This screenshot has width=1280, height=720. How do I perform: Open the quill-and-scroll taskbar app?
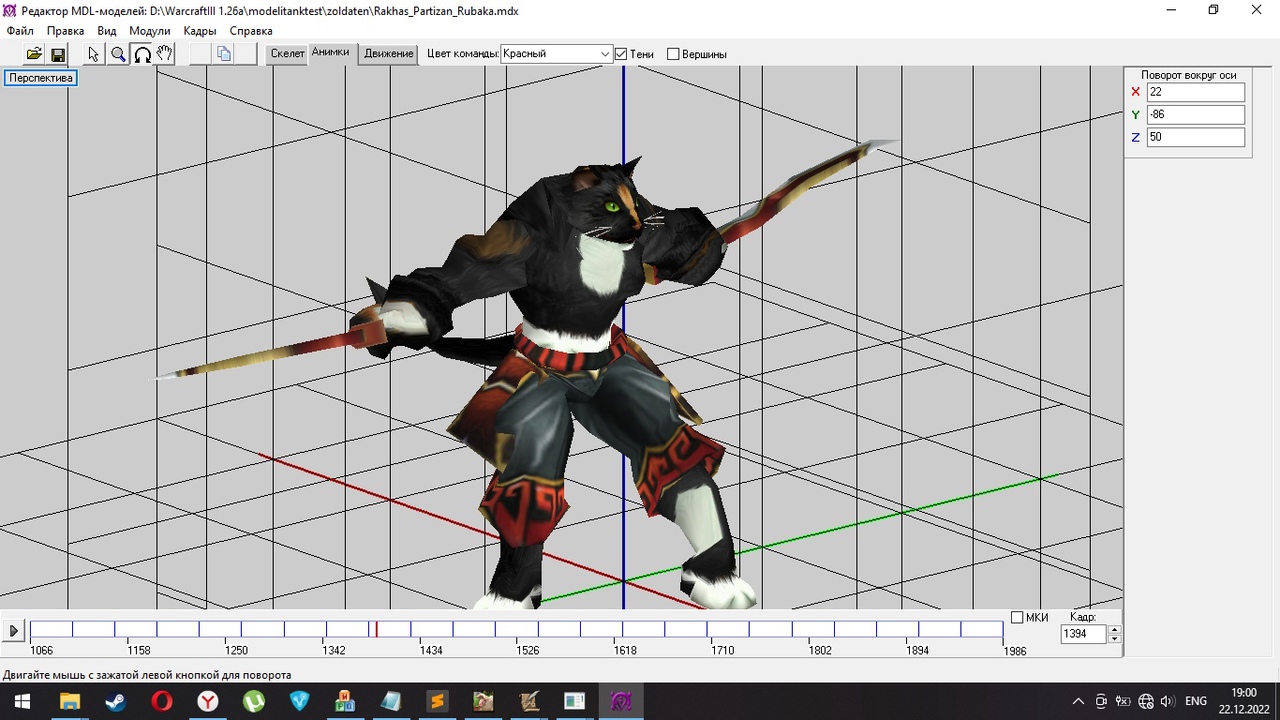tap(529, 701)
